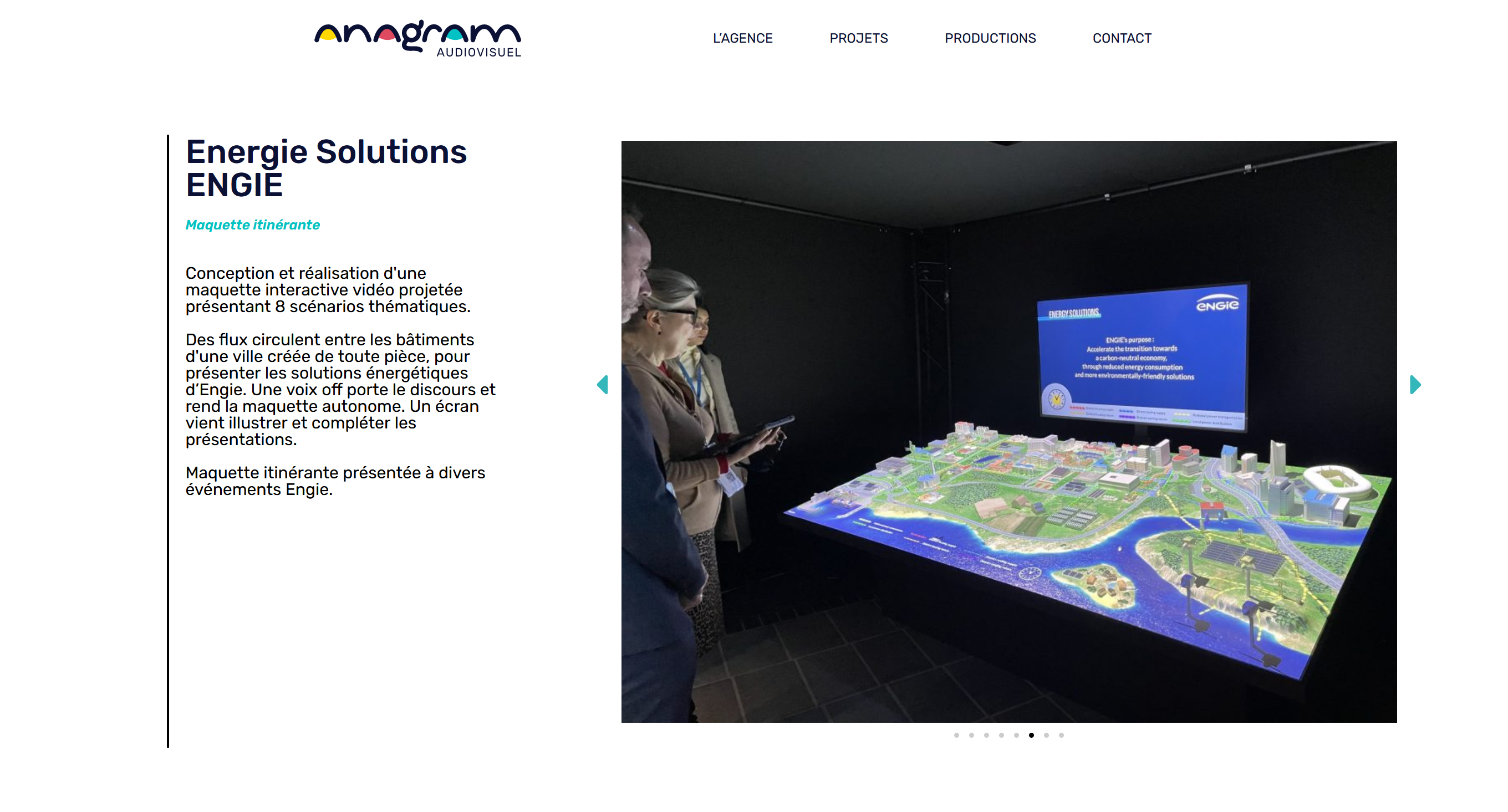Click the ENGIE interactive model photo
The image size is (1508, 812).
[1008, 431]
